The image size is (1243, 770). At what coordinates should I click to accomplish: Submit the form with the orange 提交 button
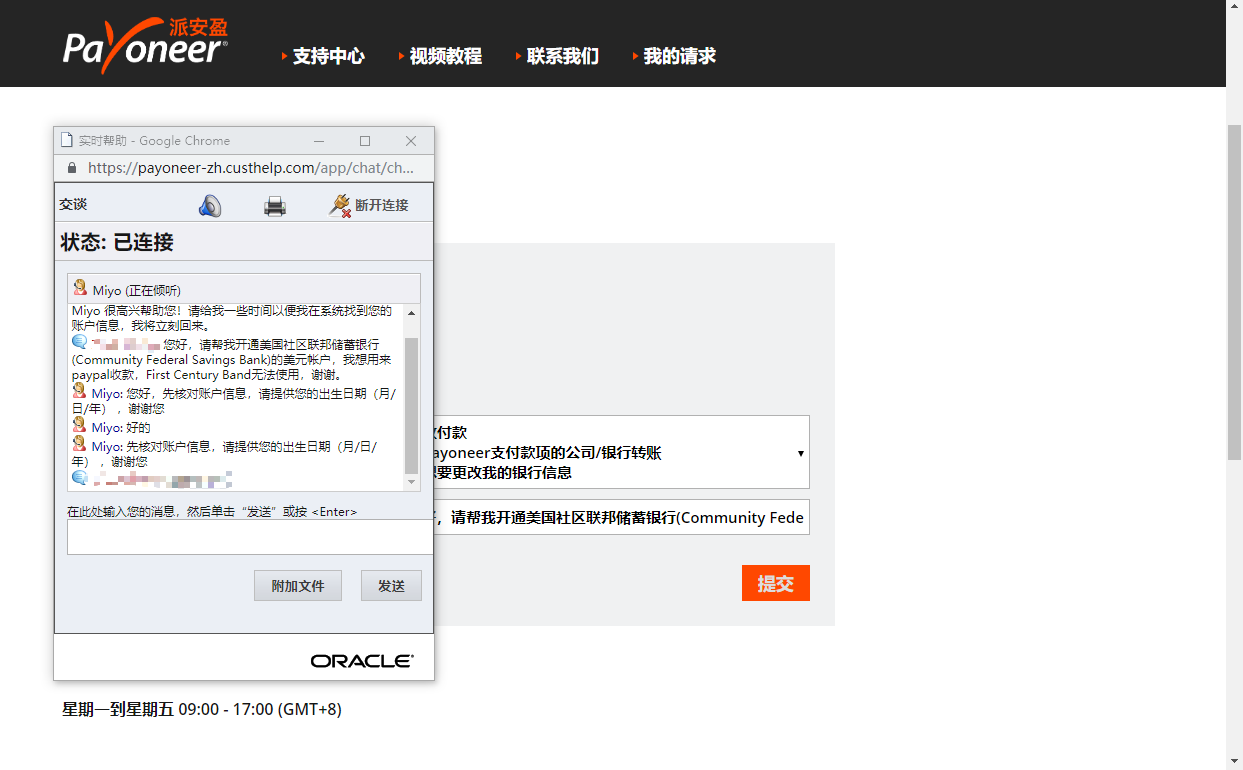pyautogui.click(x=776, y=583)
